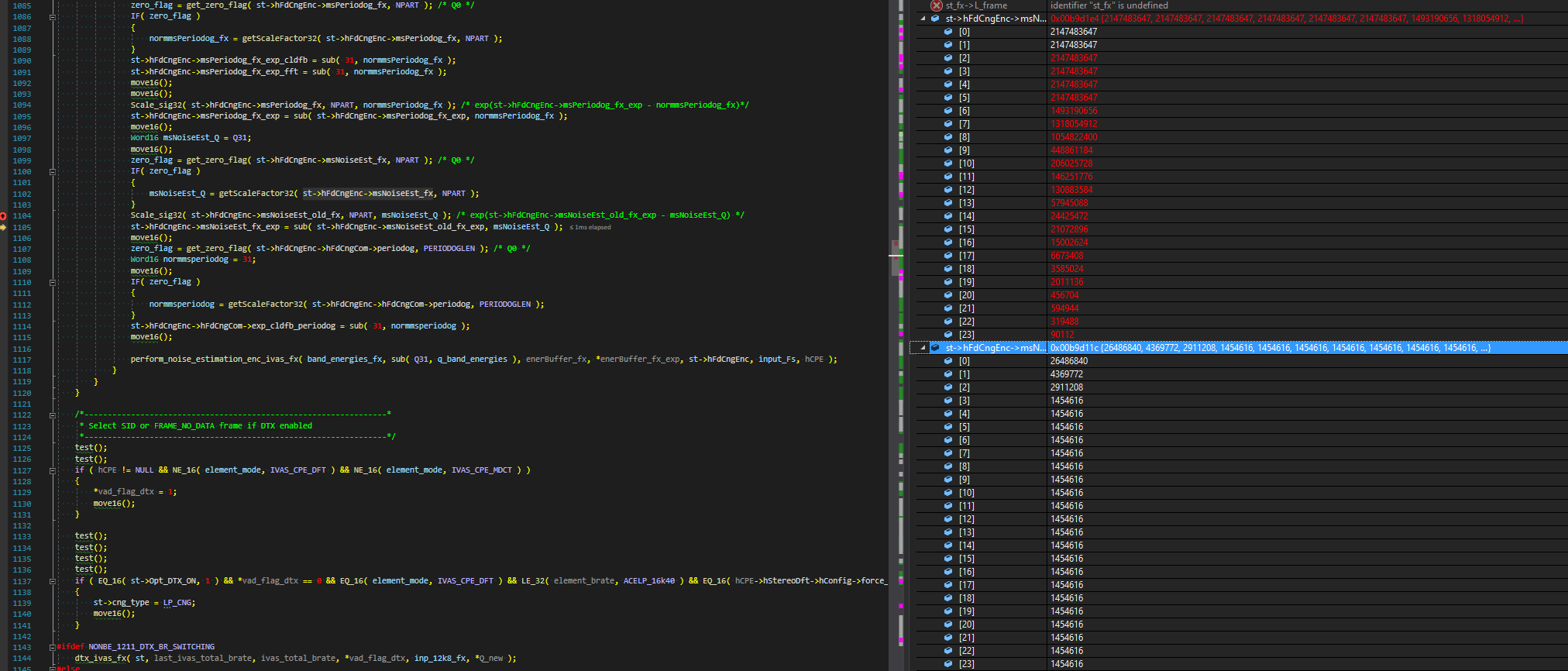Collapse the highlighted st->hFdCngEnc watch array

pos(923,348)
